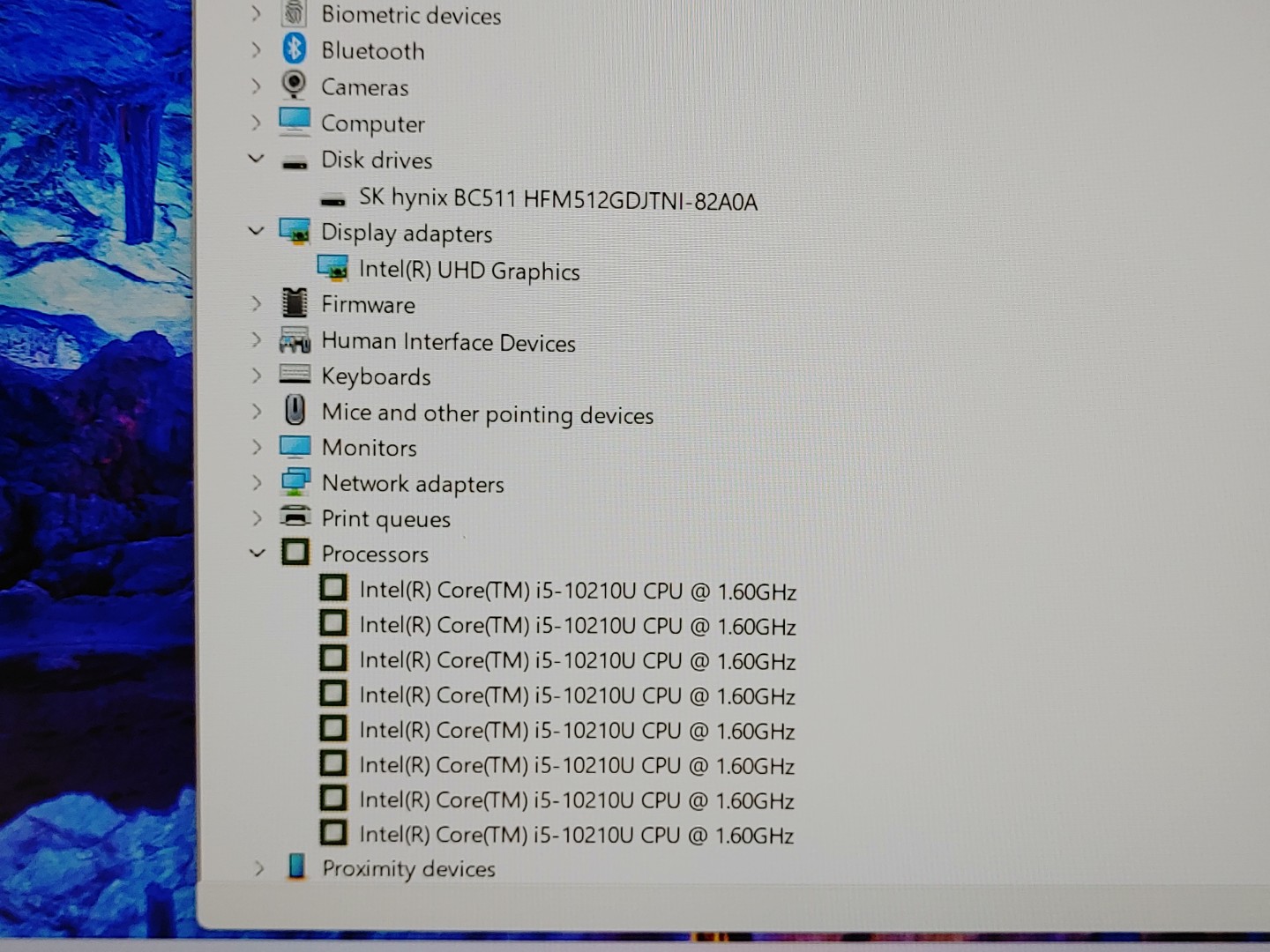
Task: Expand the Keyboards category
Action: pyautogui.click(x=257, y=376)
